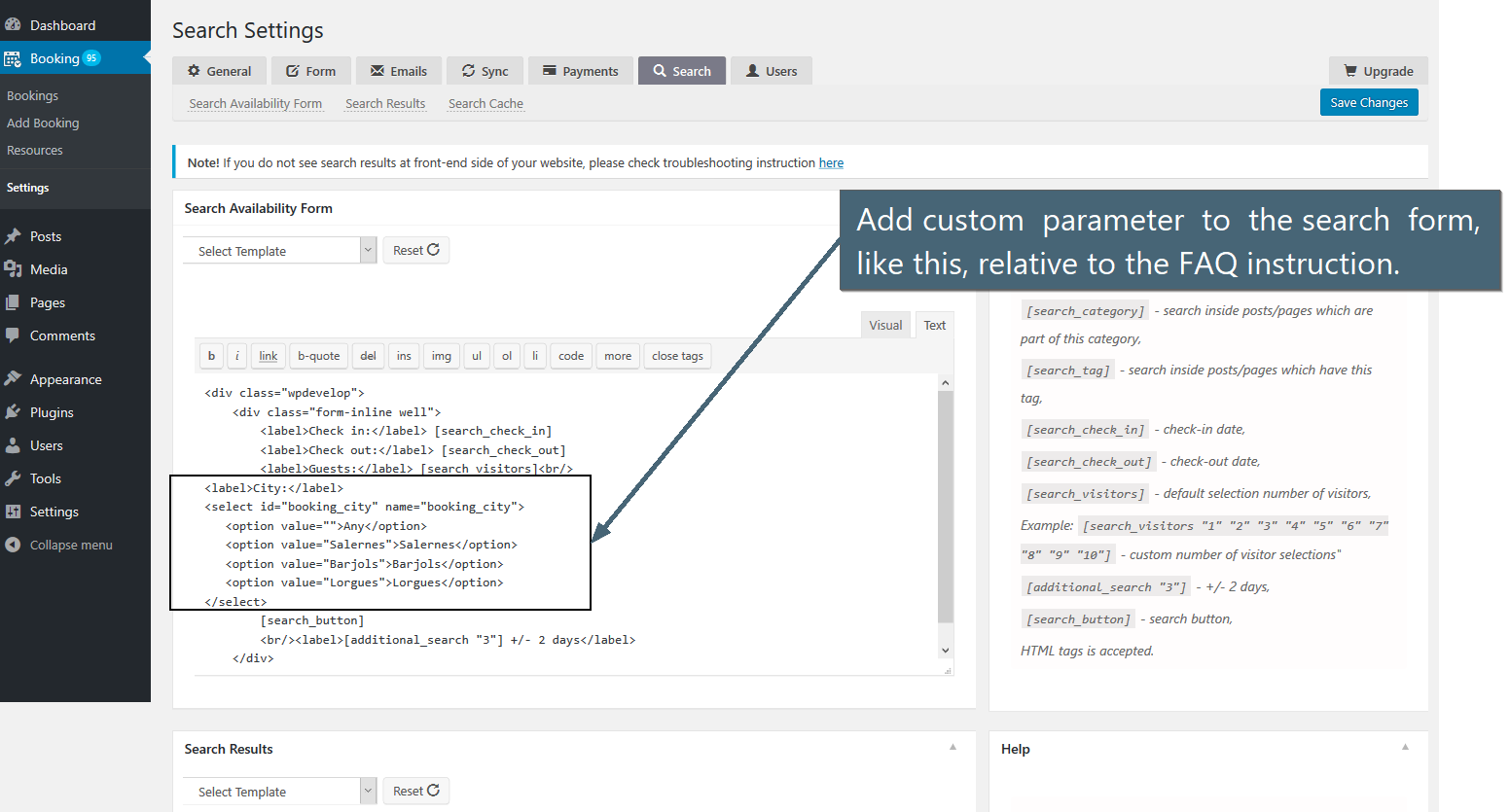Reset the Search Results template
The width and height of the screenshot is (1510, 812).
[x=416, y=791]
